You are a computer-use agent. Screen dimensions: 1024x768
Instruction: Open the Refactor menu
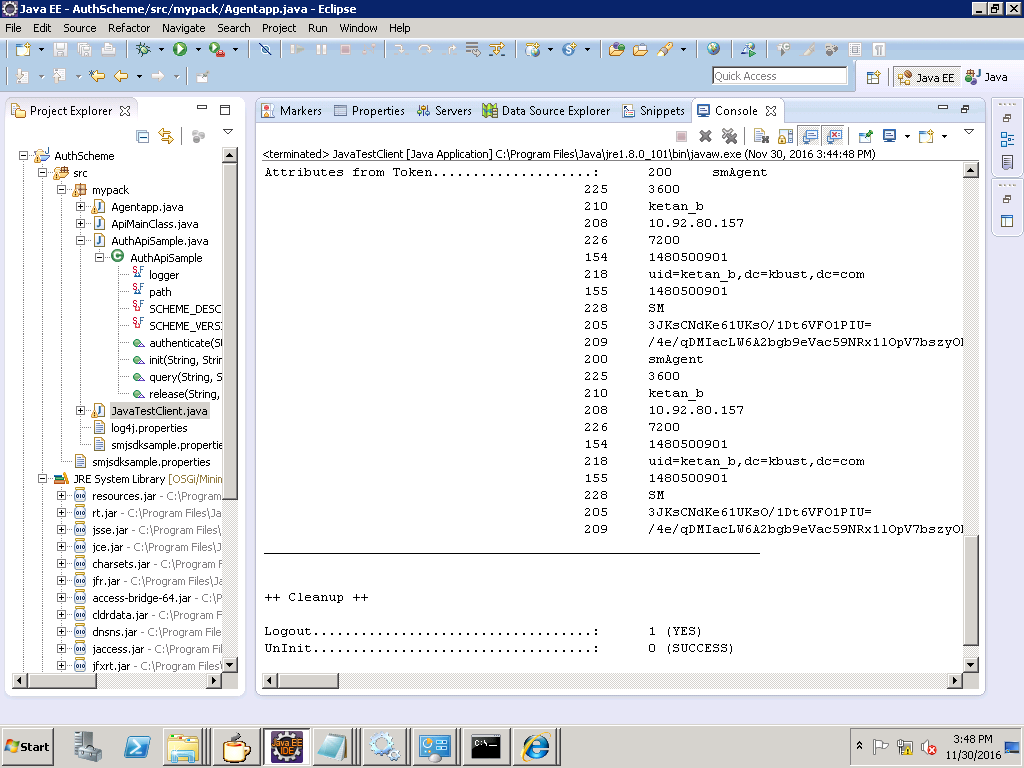click(x=129, y=28)
